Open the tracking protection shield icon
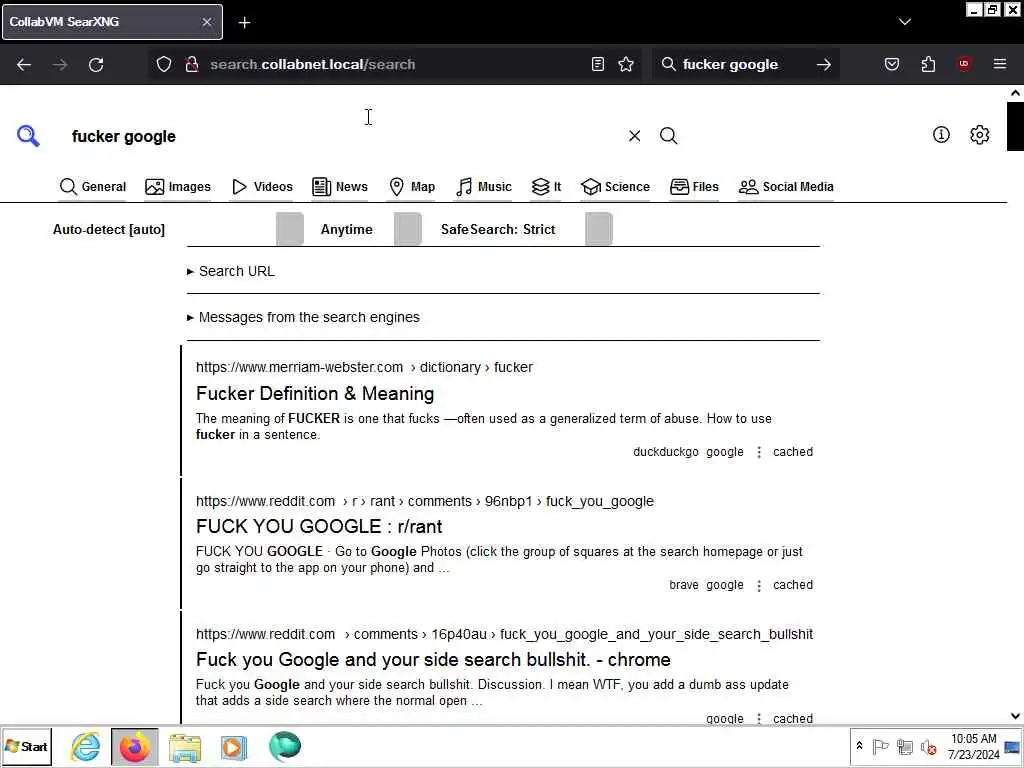 pyautogui.click(x=164, y=64)
